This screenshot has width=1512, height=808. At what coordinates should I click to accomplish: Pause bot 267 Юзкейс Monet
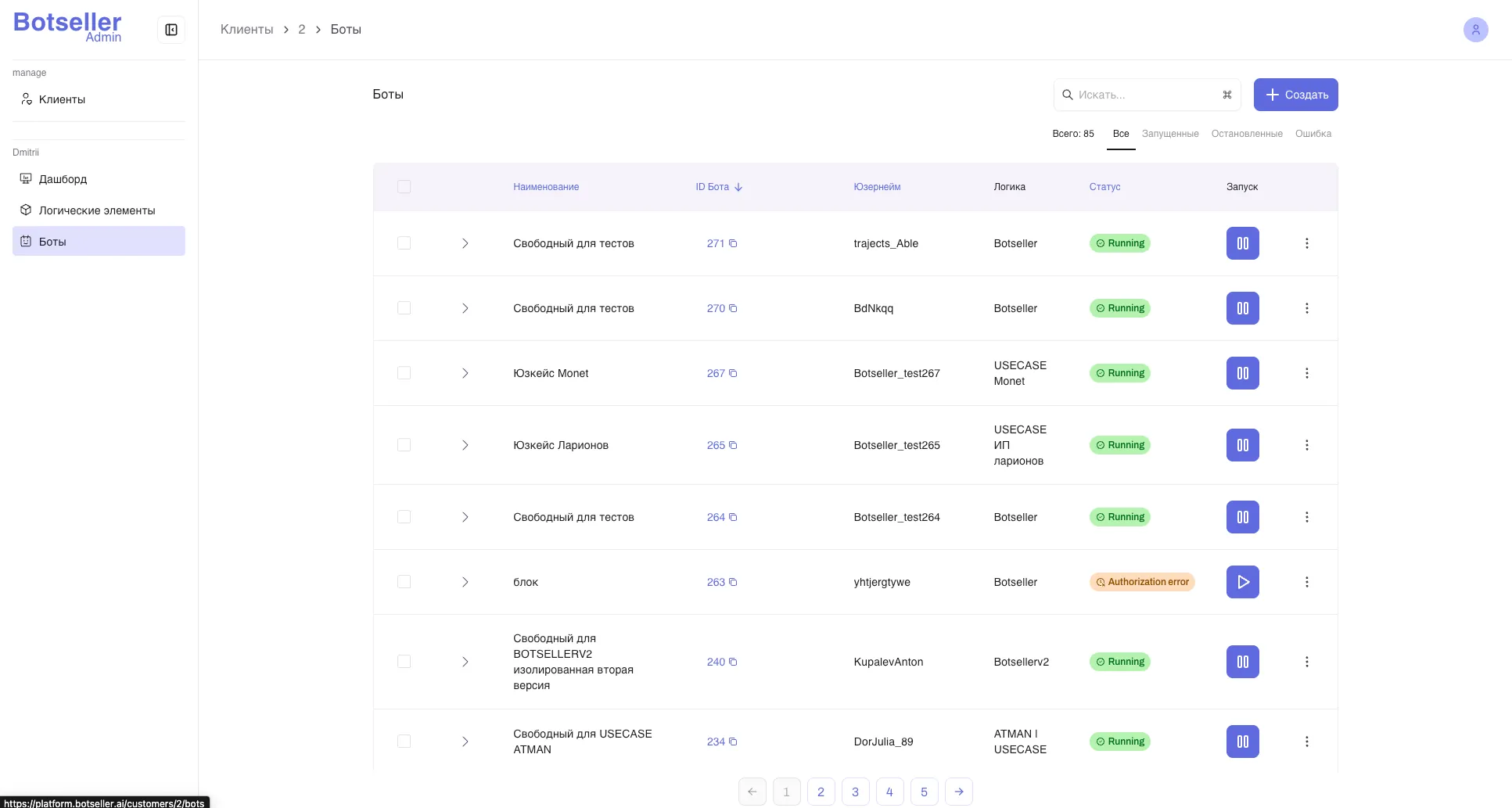[x=1242, y=373]
